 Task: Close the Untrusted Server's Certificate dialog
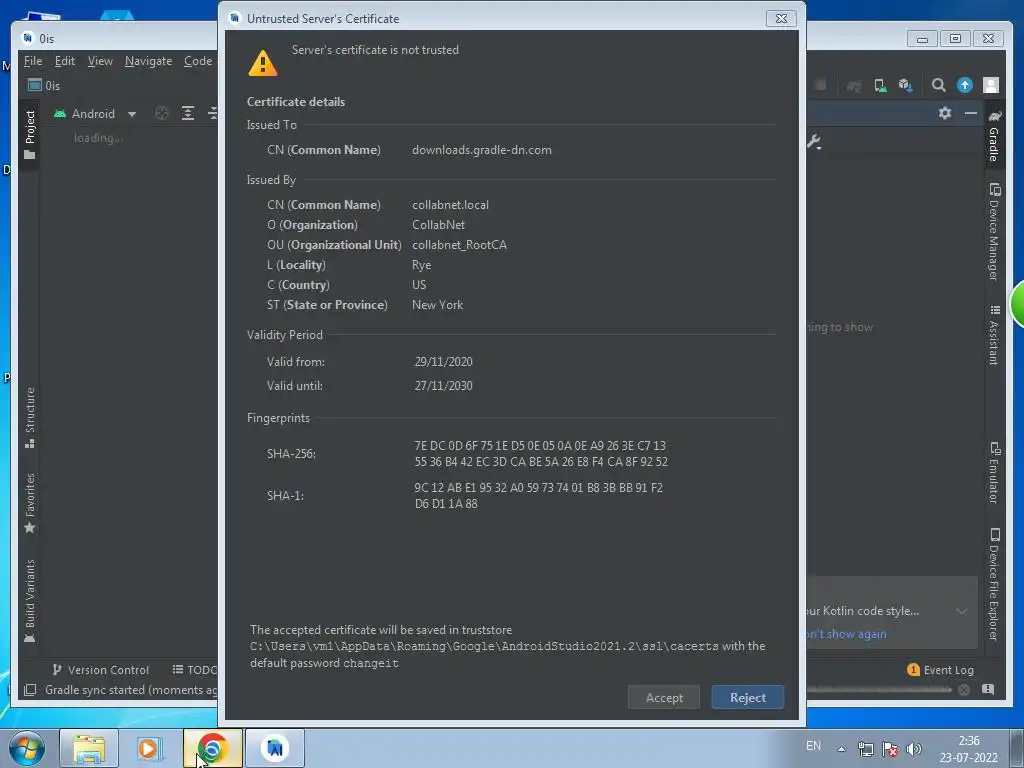(781, 18)
